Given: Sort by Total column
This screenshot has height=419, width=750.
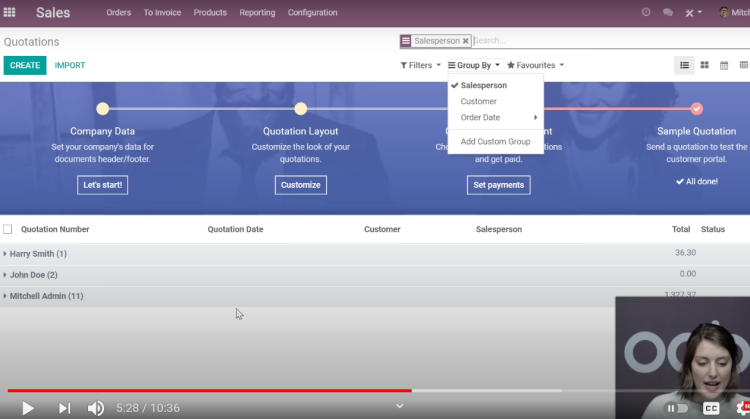Looking at the screenshot, I should click(681, 229).
